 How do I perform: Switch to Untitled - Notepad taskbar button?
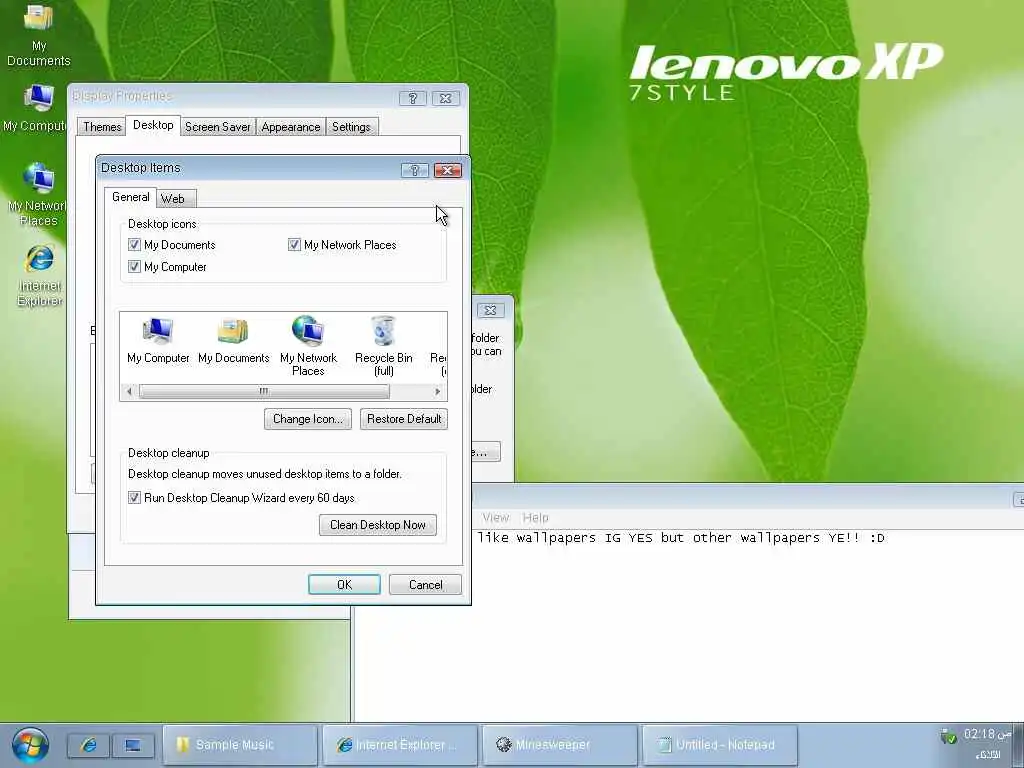coord(720,744)
